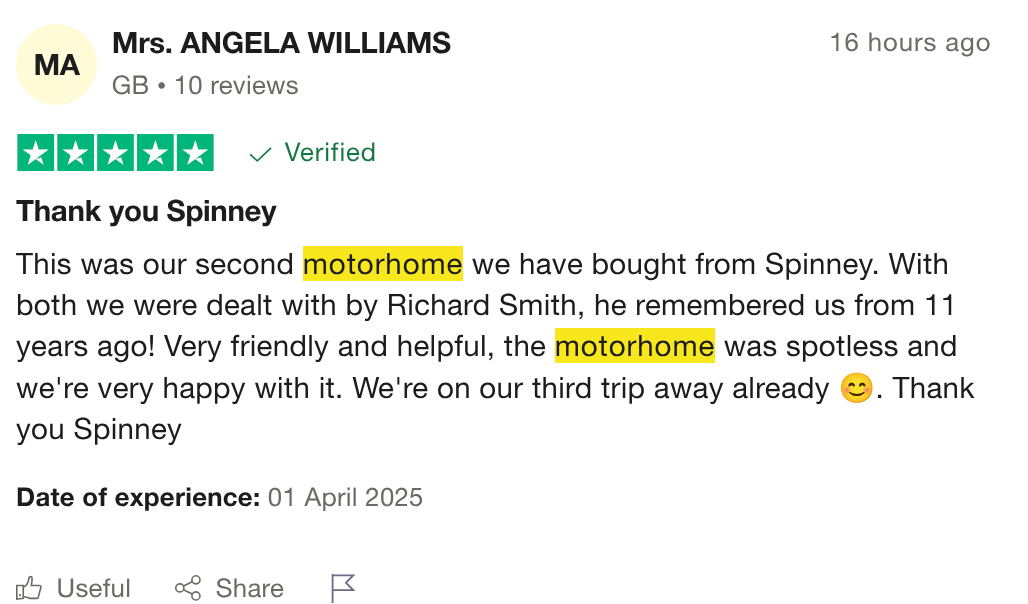
Task: Open the "Thank you Spinney" review title
Action: 146,212
